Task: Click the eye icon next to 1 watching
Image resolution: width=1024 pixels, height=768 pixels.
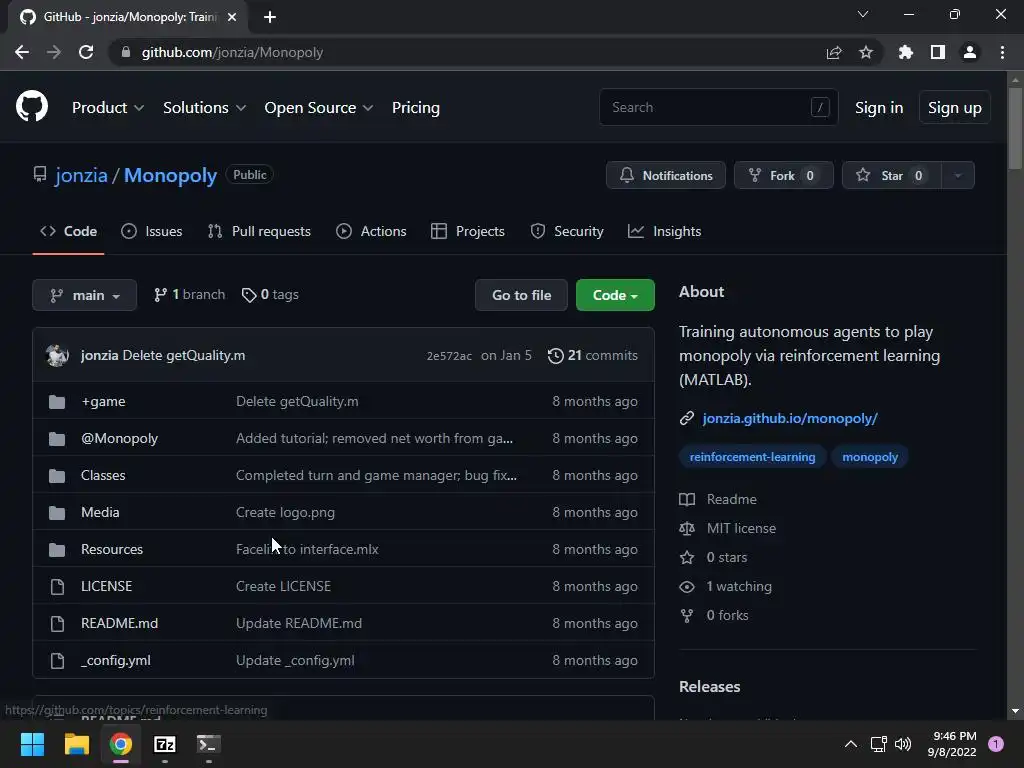Action: (x=687, y=586)
